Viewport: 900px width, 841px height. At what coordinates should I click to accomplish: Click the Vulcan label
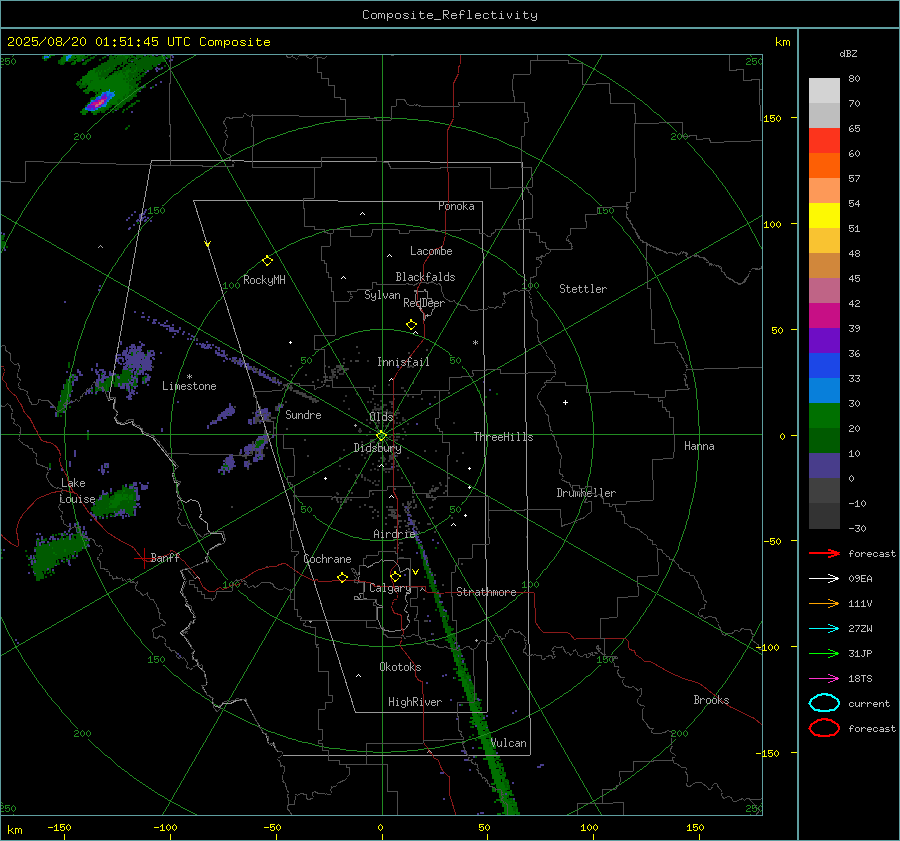coord(509,743)
